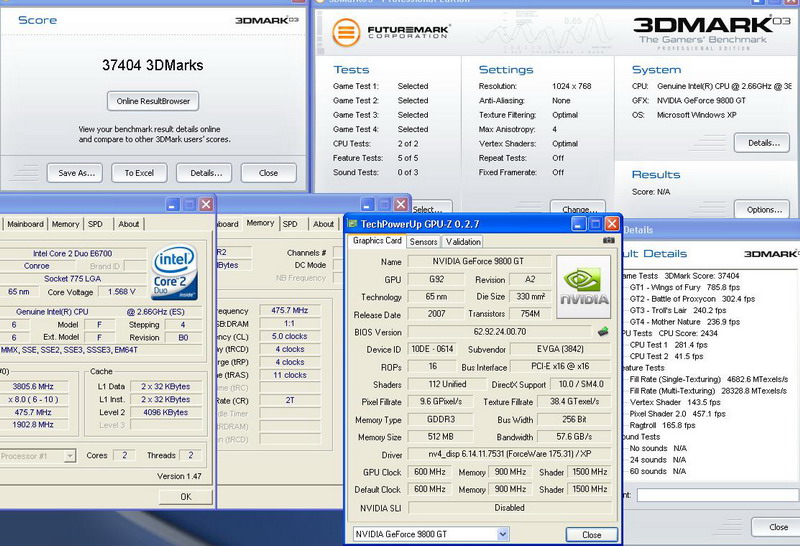Click the Intel Core 2 Duo E6700 name field
Screen dimensions: 800x546
click(72, 253)
